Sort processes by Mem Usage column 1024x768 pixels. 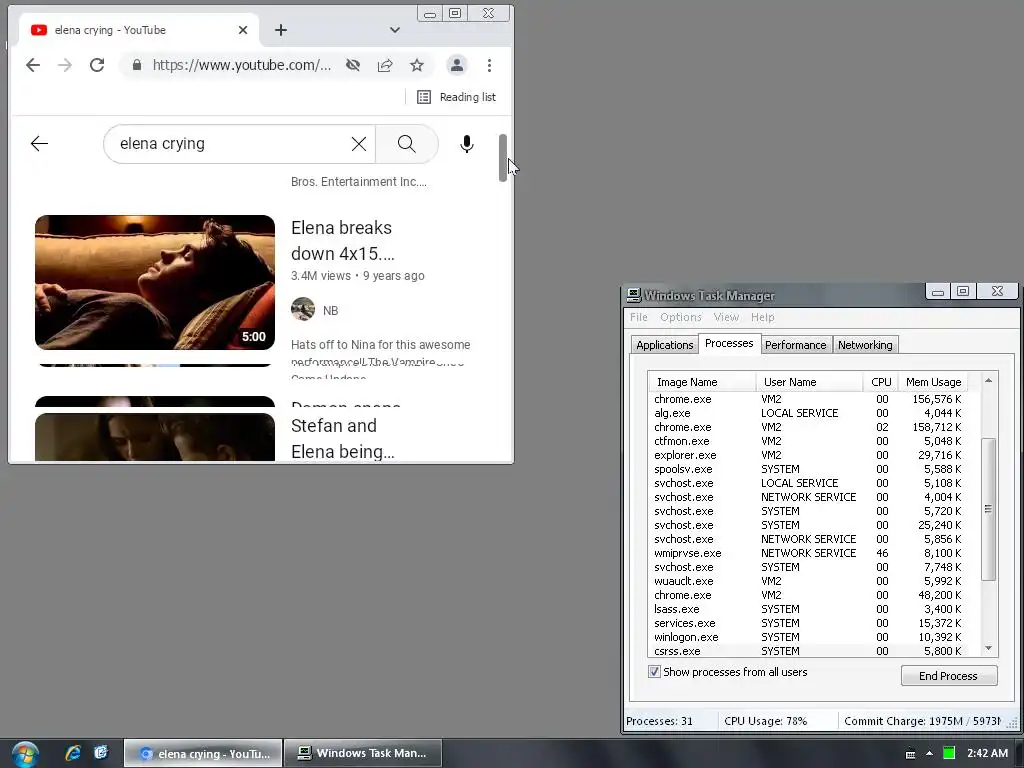[x=933, y=382]
